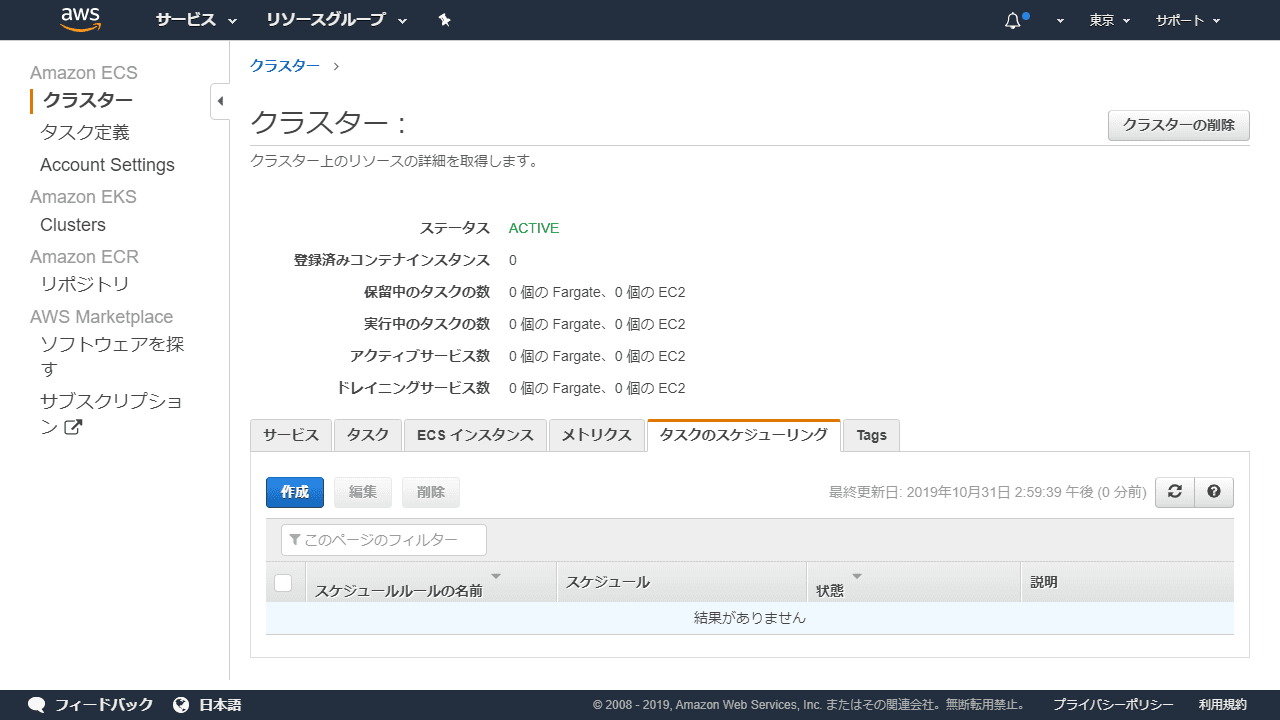This screenshot has width=1280, height=720.
Task: Expand the サービス menu
Action: pyautogui.click(x=196, y=20)
